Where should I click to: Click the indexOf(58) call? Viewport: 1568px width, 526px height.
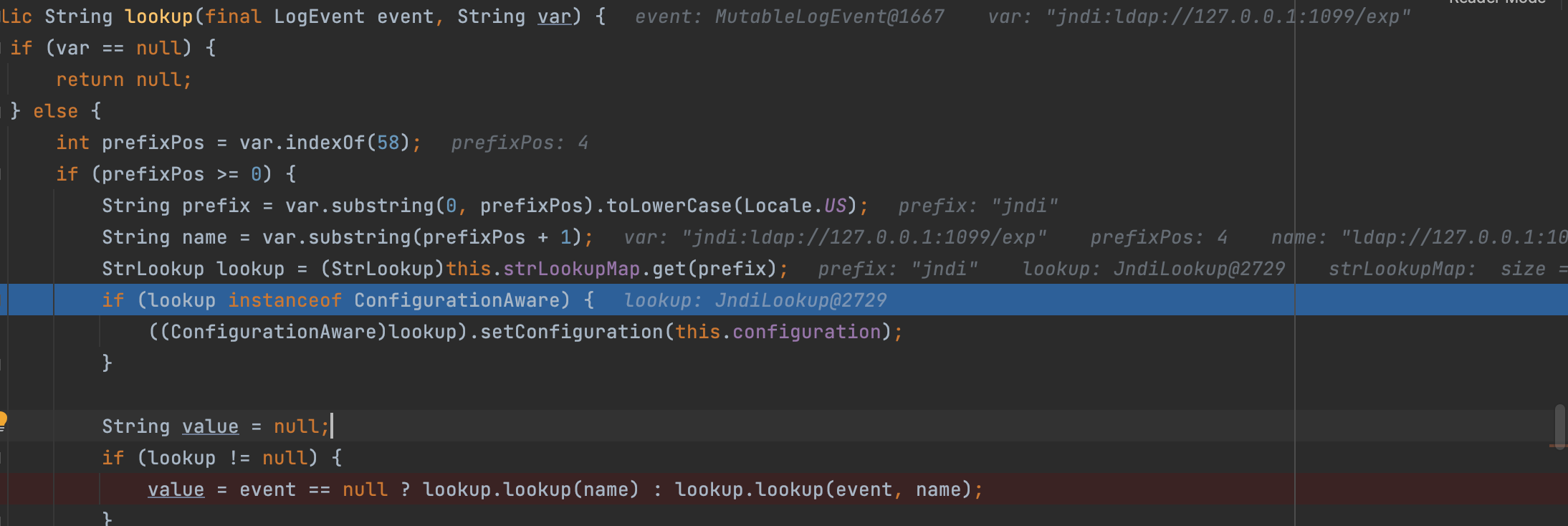tap(348, 143)
